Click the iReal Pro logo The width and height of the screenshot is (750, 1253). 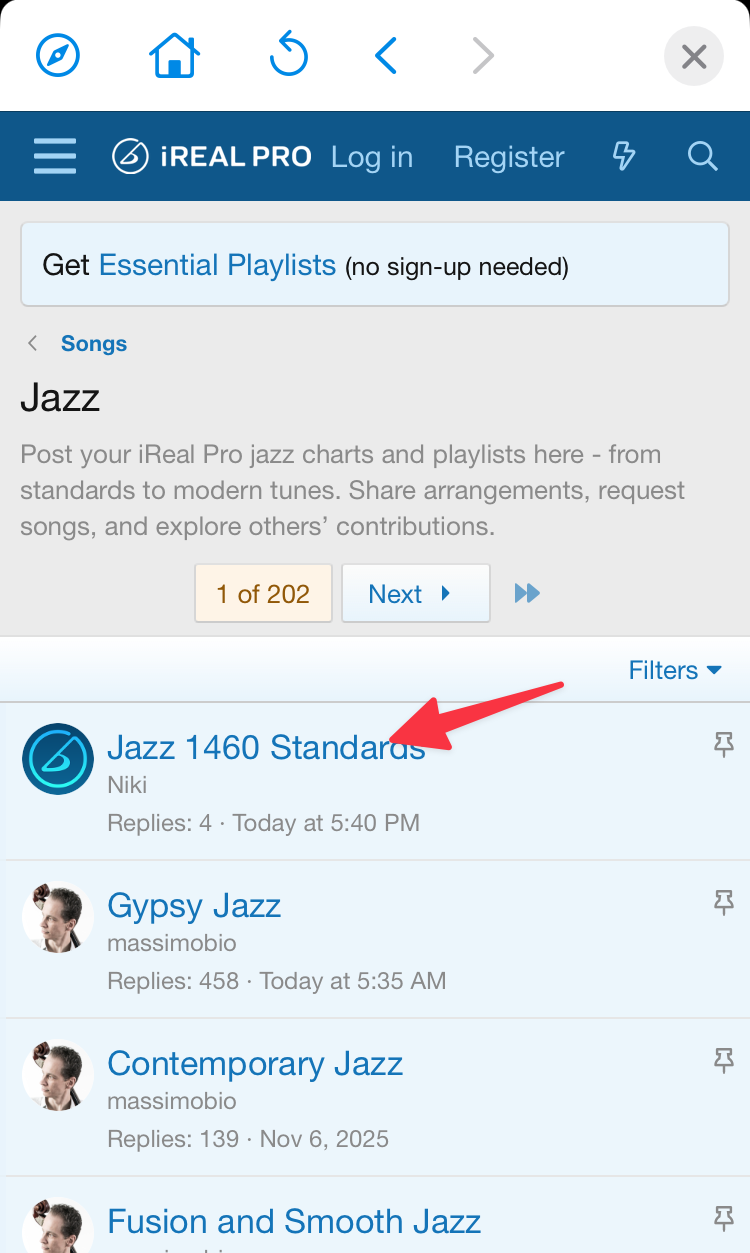pos(212,157)
